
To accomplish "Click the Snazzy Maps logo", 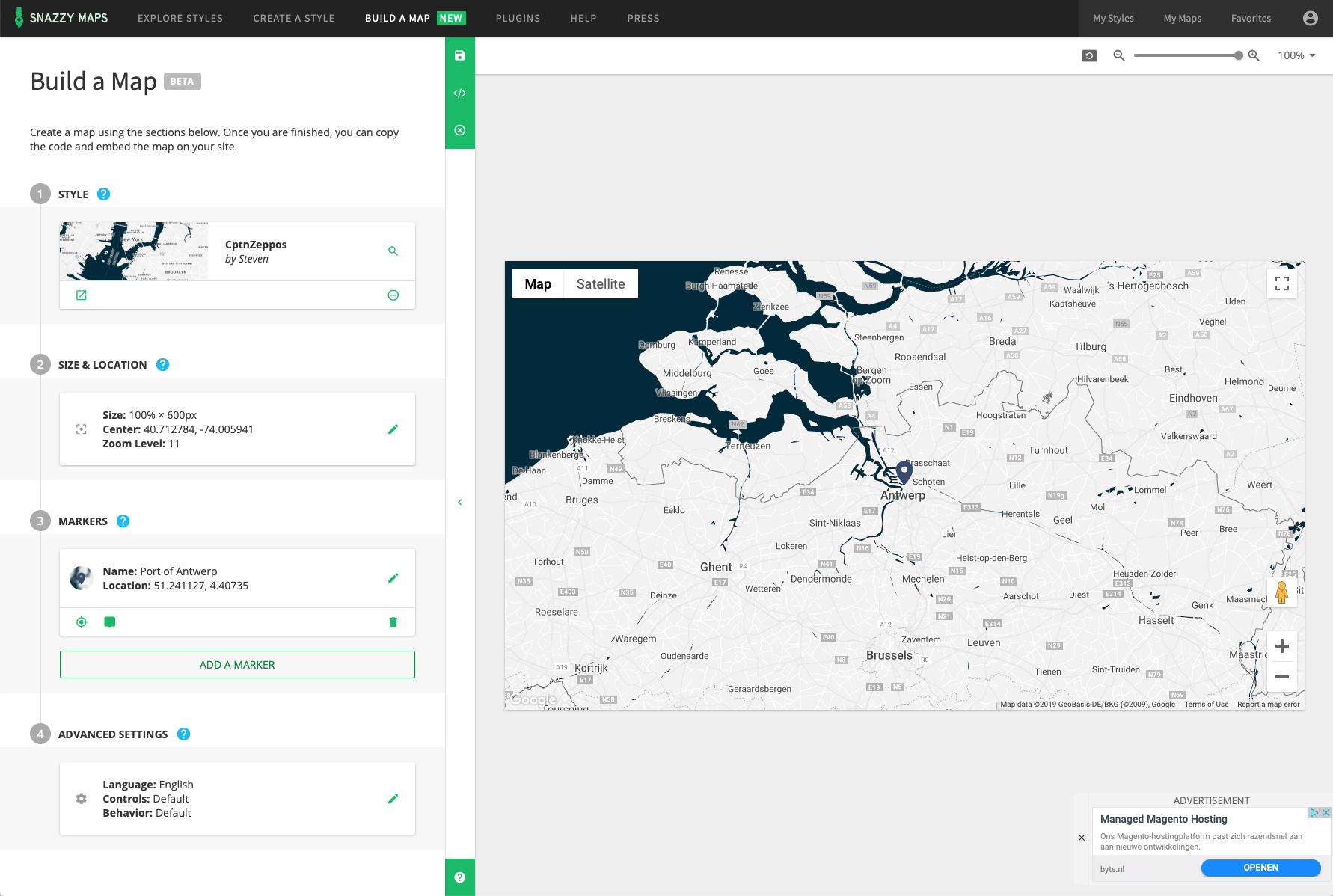I will (x=61, y=18).
